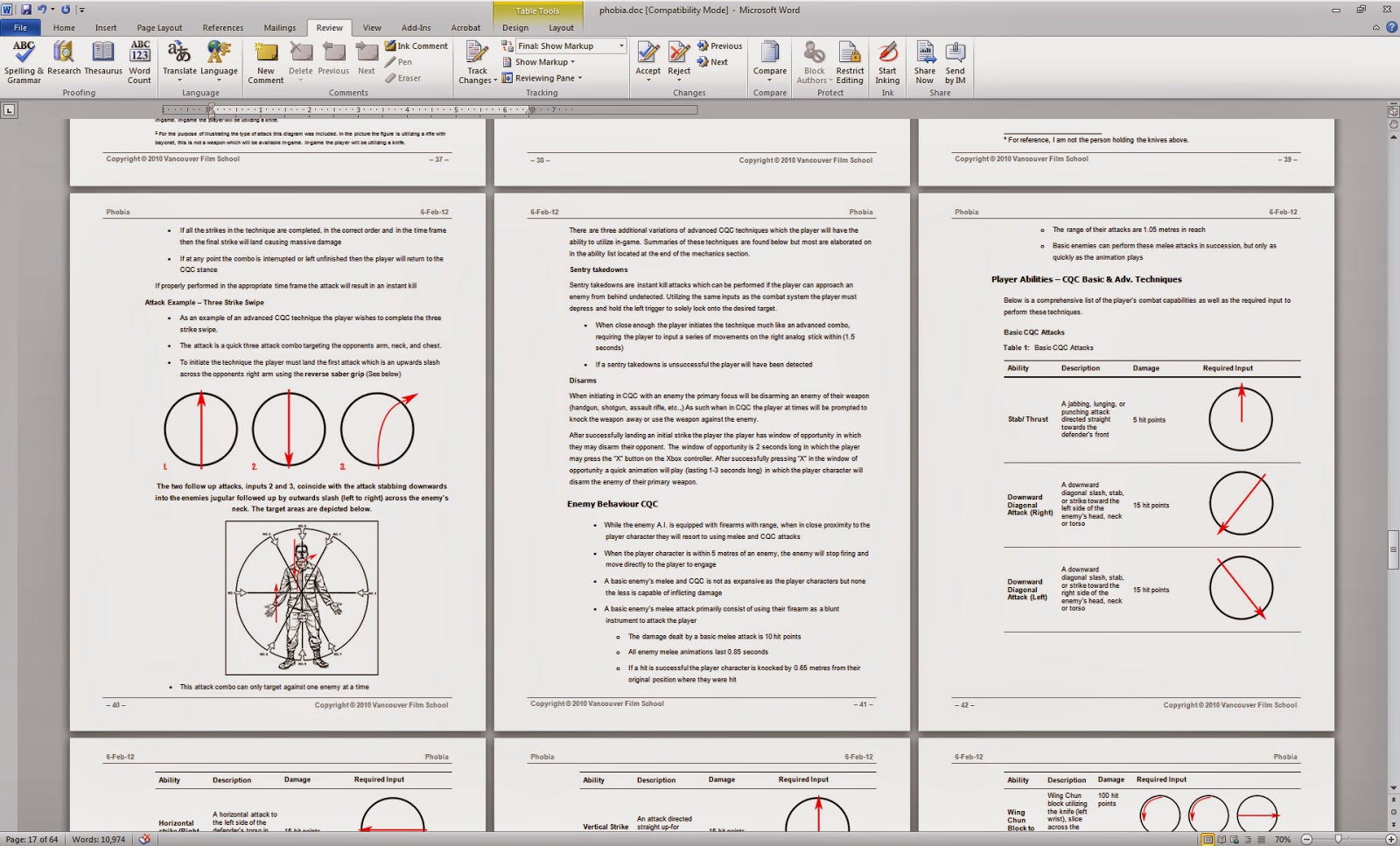Screen dimensions: 1400x846
Task: Start Inking in the document
Action: pyautogui.click(x=887, y=63)
